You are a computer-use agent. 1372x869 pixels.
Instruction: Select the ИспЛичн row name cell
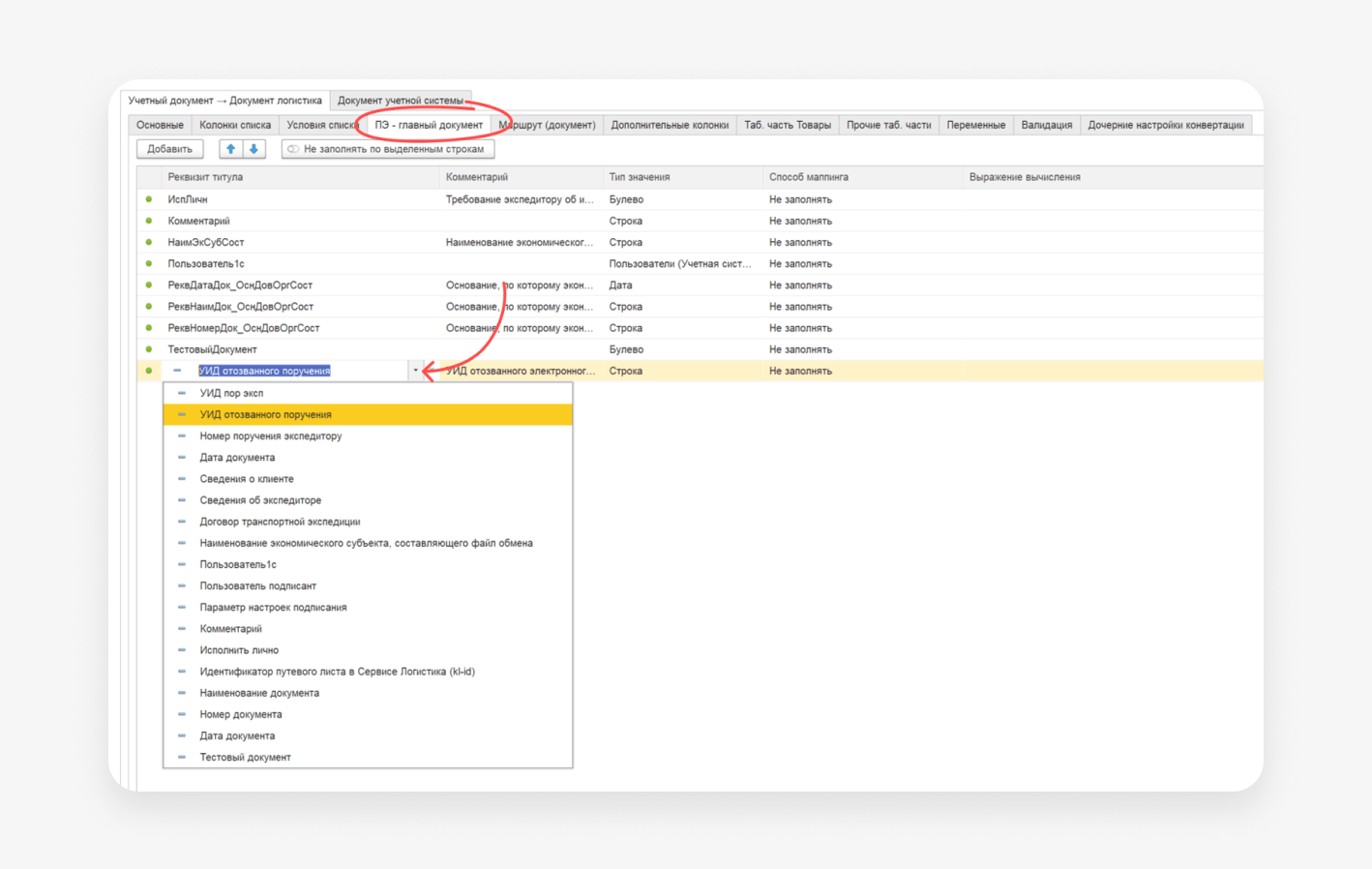point(301,199)
